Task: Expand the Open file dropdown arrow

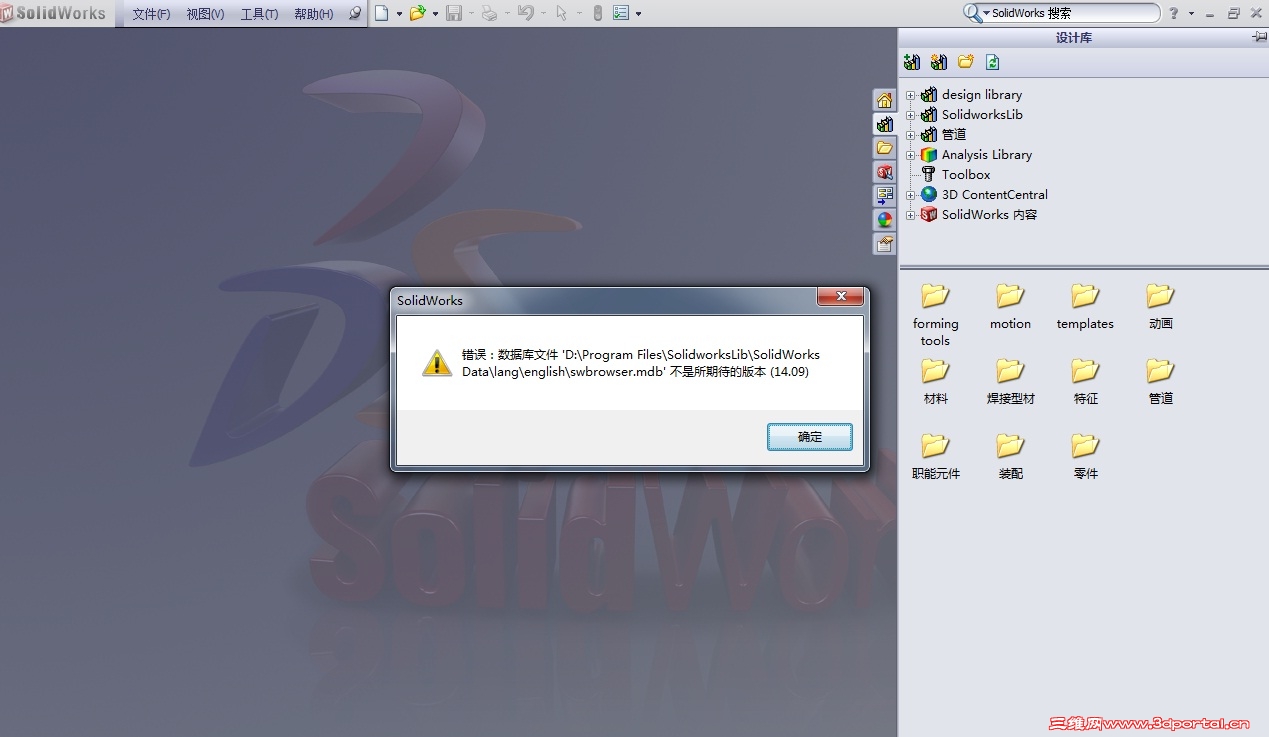Action: pos(435,14)
